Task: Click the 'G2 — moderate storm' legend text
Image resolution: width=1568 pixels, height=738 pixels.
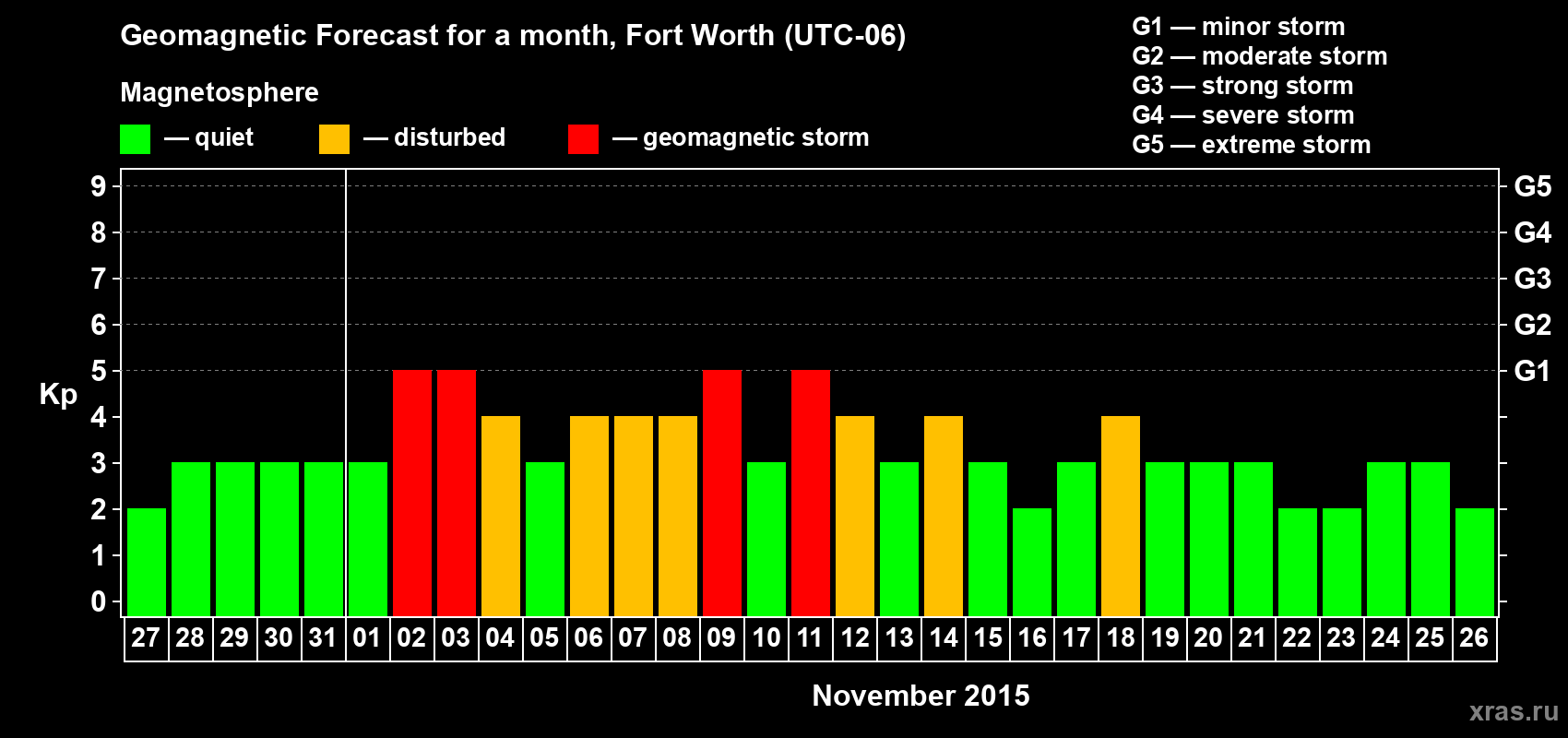Action: (1260, 56)
